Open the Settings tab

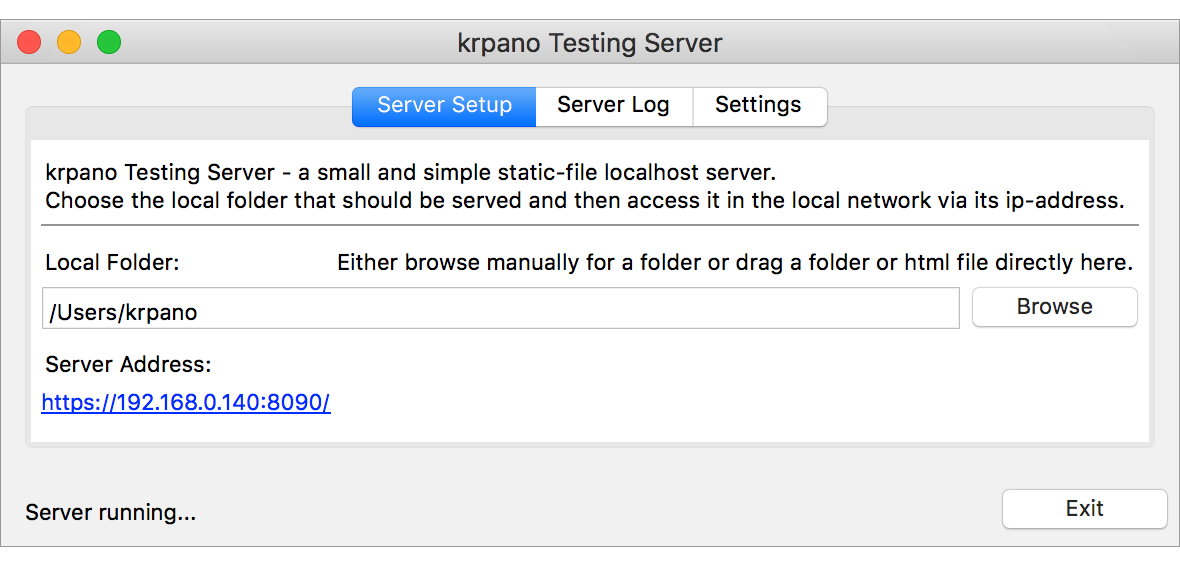click(x=758, y=106)
